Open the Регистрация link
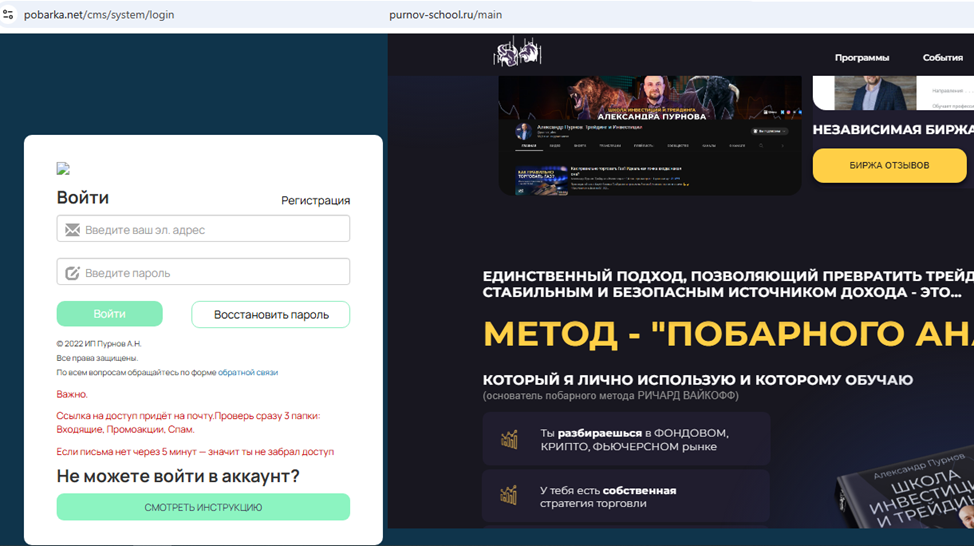The height and width of the screenshot is (546, 974). (316, 200)
